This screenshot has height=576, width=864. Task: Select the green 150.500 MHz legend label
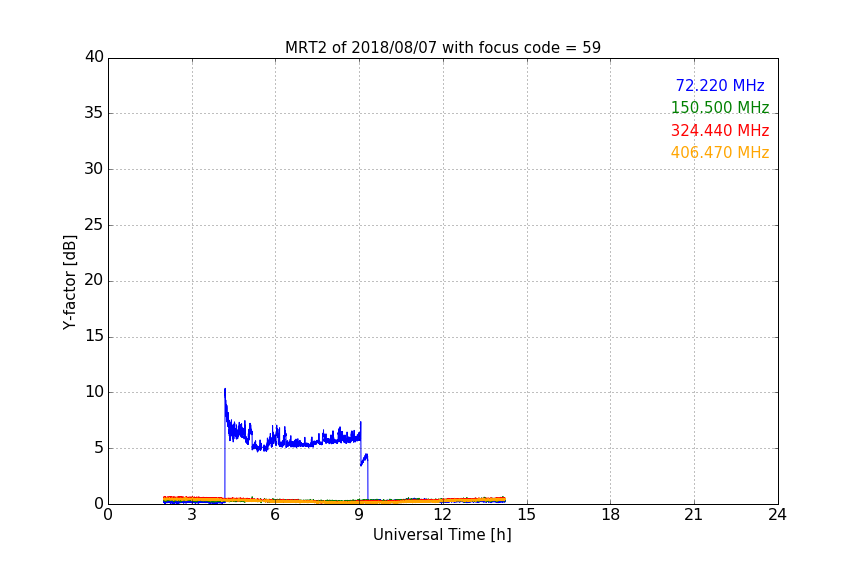click(720, 107)
